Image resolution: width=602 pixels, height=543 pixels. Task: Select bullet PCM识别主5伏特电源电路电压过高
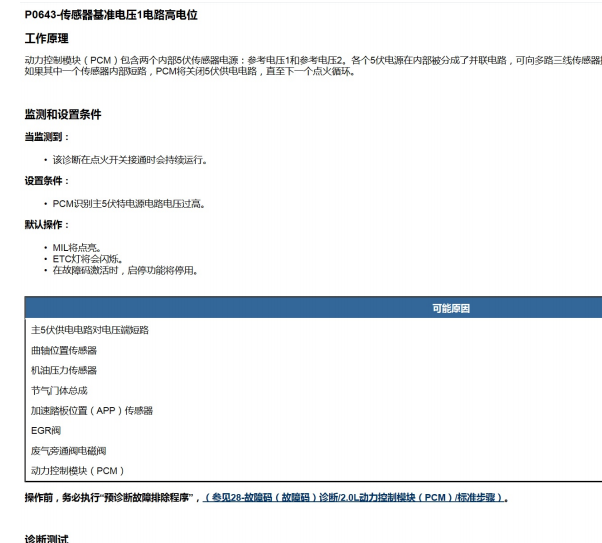click(129, 204)
